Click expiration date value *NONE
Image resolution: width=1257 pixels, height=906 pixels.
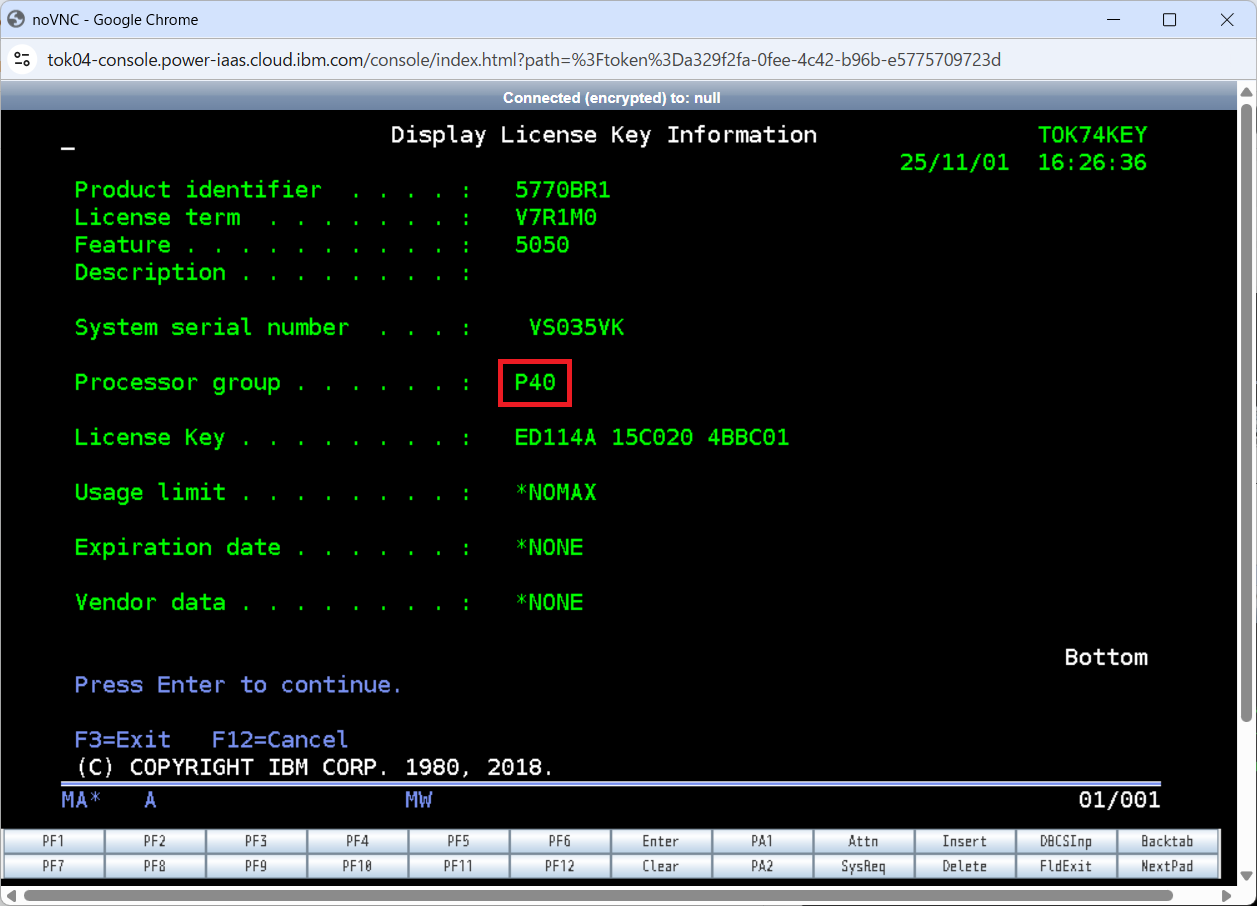coord(549,547)
